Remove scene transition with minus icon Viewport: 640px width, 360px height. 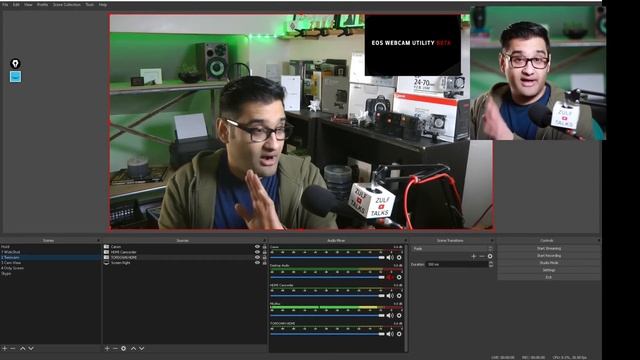click(x=482, y=256)
